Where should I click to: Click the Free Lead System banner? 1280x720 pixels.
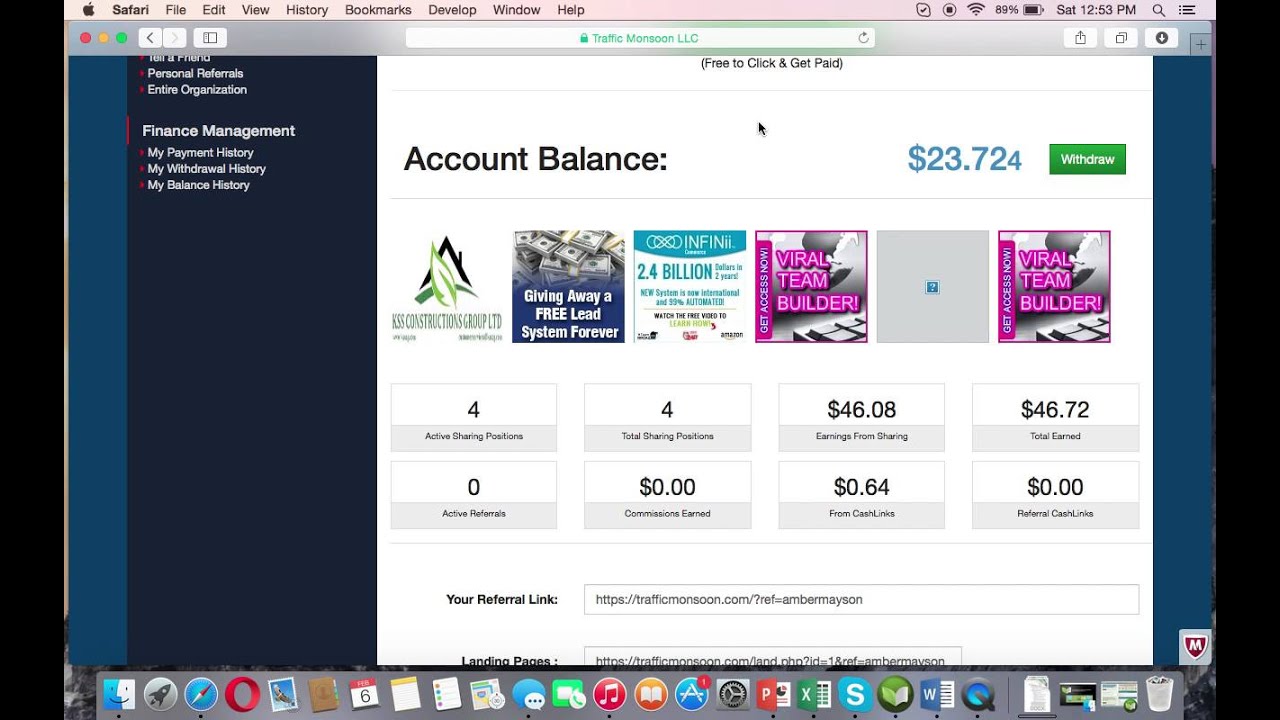pyautogui.click(x=569, y=287)
